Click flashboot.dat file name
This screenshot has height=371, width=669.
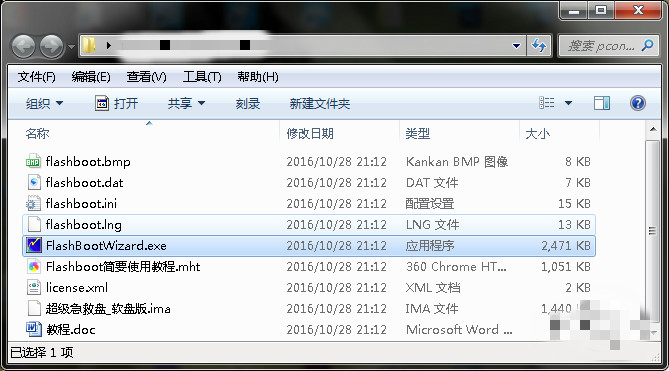click(84, 183)
